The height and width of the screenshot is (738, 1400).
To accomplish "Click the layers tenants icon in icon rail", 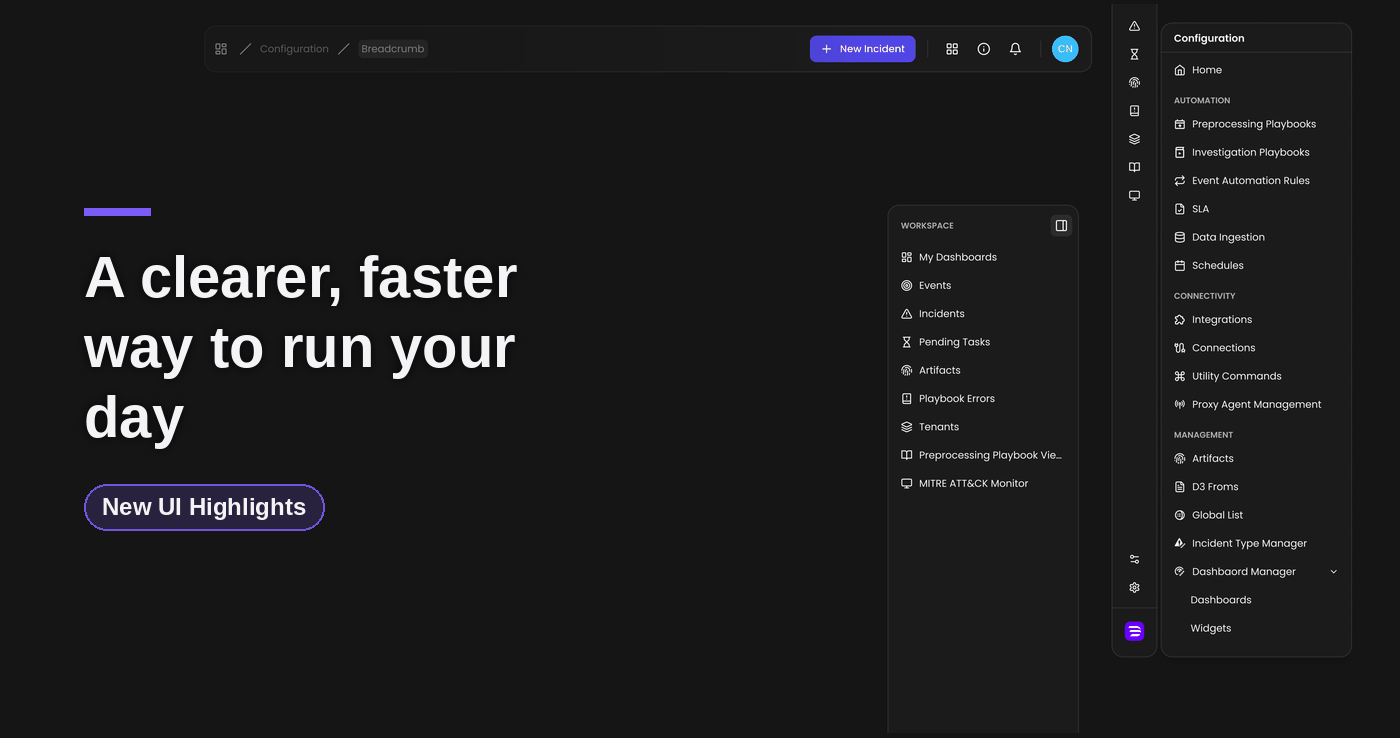I will point(1134,139).
